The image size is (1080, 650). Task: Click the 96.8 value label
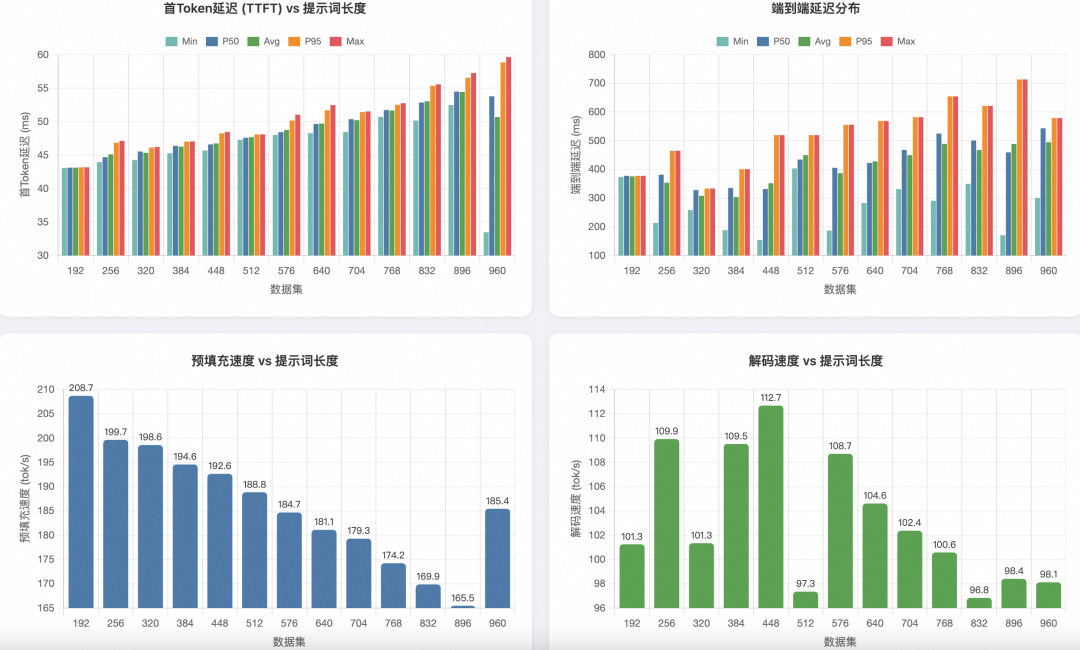pos(979,590)
